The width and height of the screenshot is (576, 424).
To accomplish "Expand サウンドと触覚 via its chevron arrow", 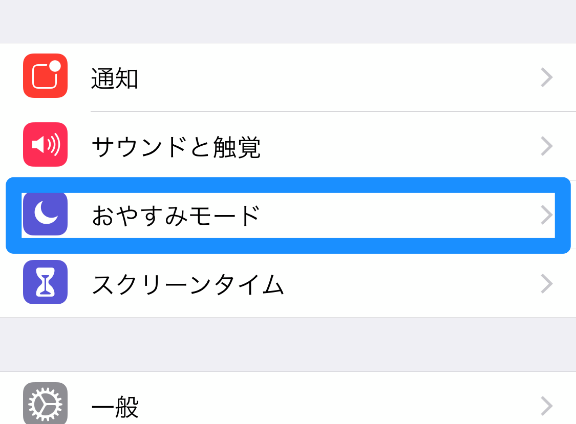I will point(547,146).
